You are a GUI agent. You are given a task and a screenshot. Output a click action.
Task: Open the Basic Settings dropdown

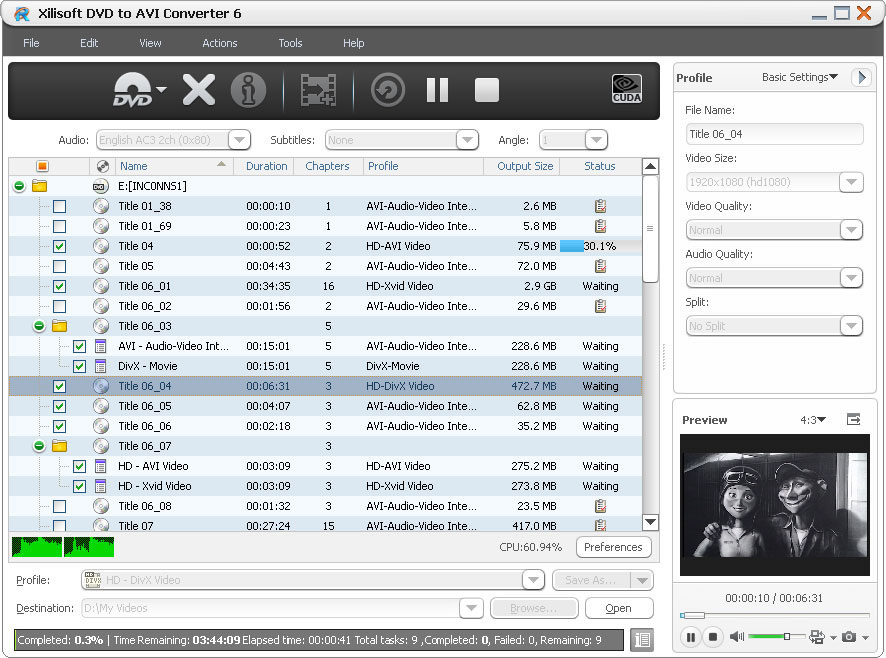799,77
